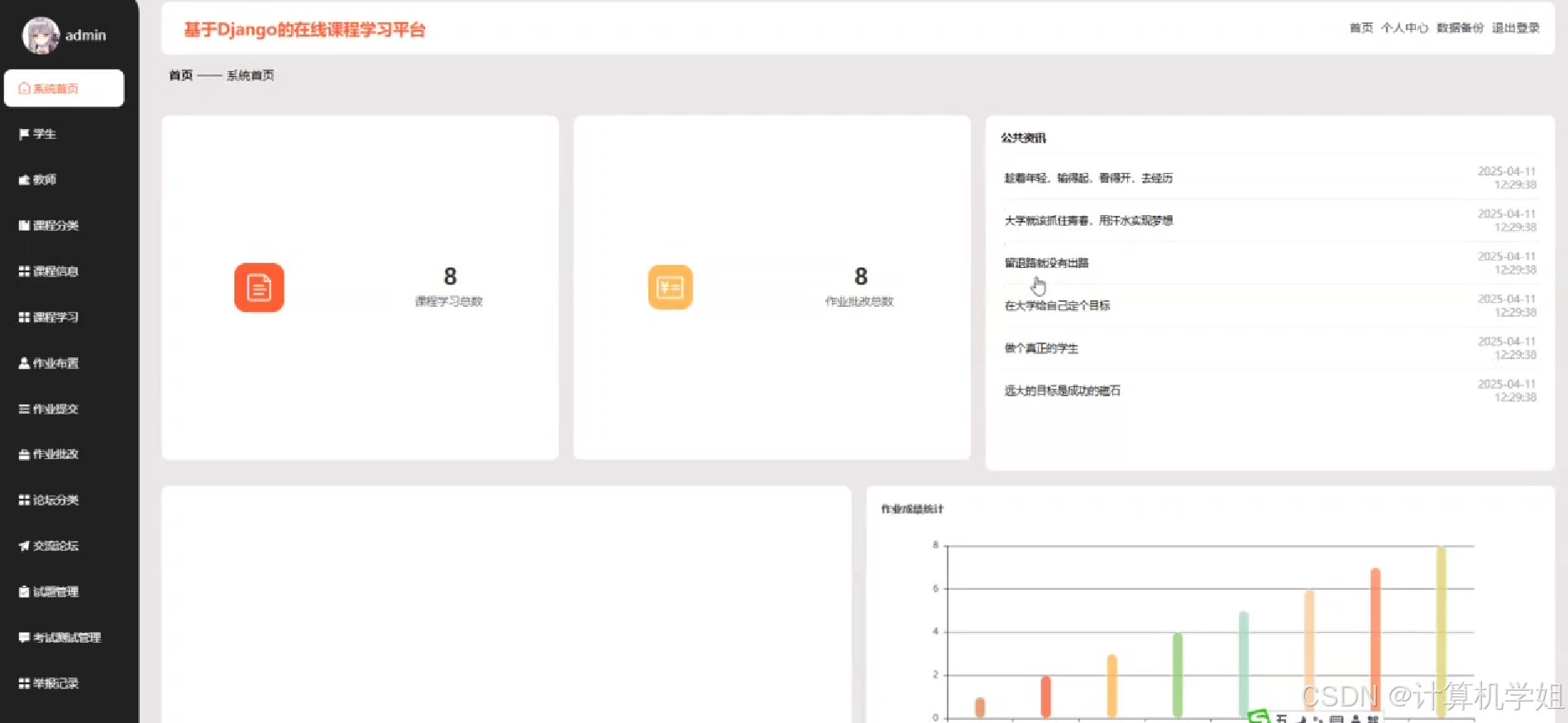Click the yellow yen icon for 作业批改总数
The height and width of the screenshot is (723, 1568).
tap(670, 287)
